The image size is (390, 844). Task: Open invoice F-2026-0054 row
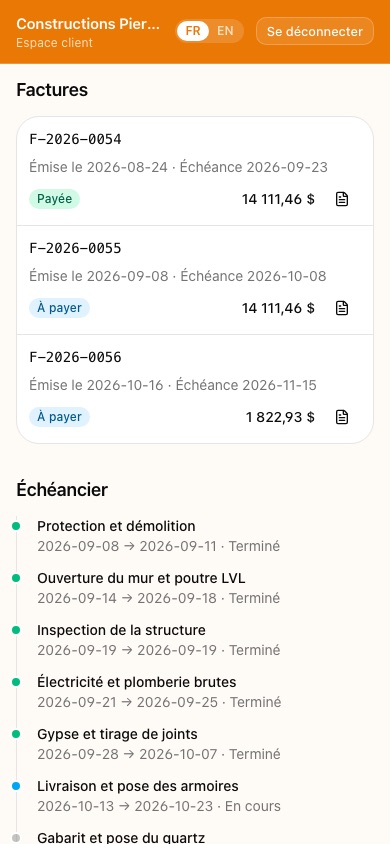point(195,172)
